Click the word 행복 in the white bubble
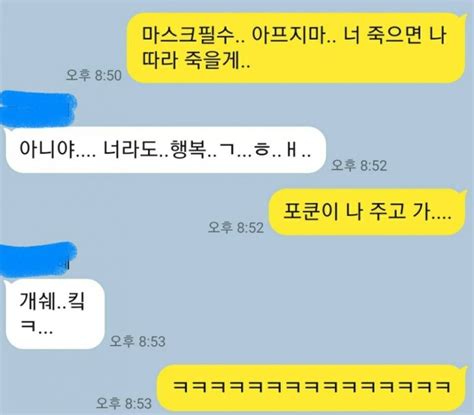This screenshot has height=415, width=474. [188, 149]
